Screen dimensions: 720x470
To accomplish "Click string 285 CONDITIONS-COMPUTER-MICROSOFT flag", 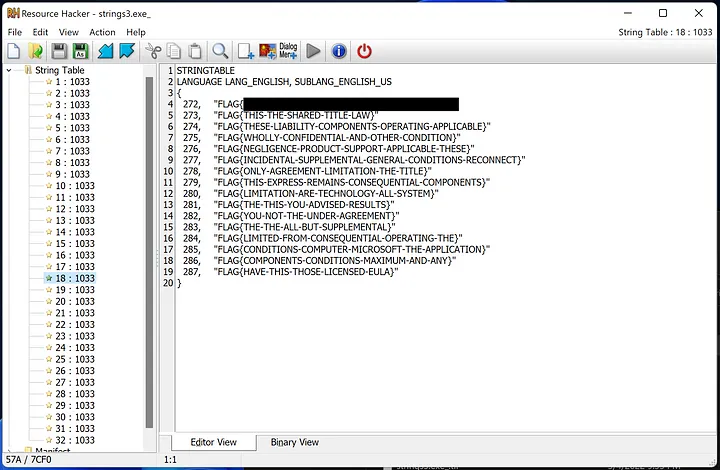I will (x=352, y=249).
